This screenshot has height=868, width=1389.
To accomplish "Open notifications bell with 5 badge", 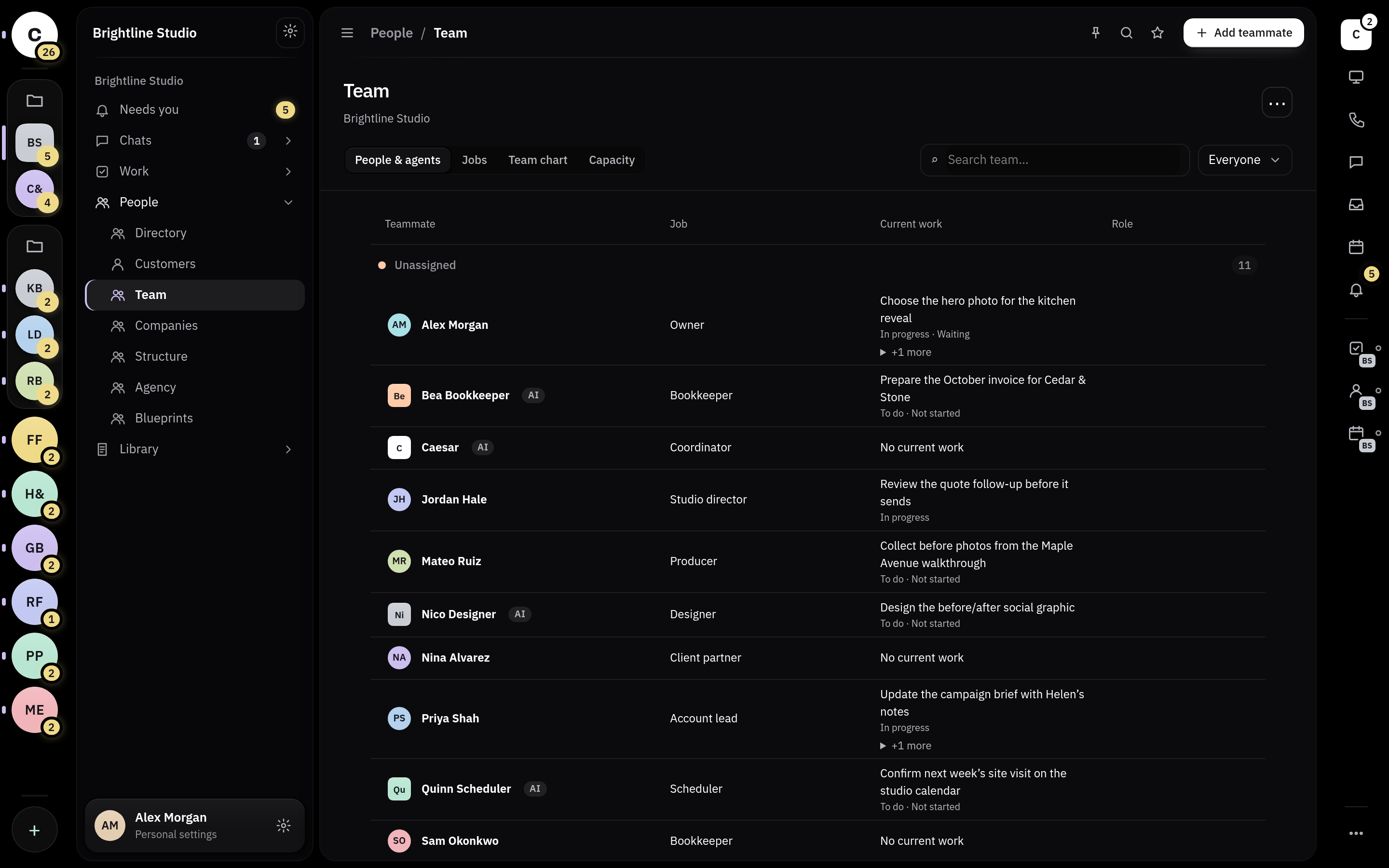I will [x=1356, y=289].
